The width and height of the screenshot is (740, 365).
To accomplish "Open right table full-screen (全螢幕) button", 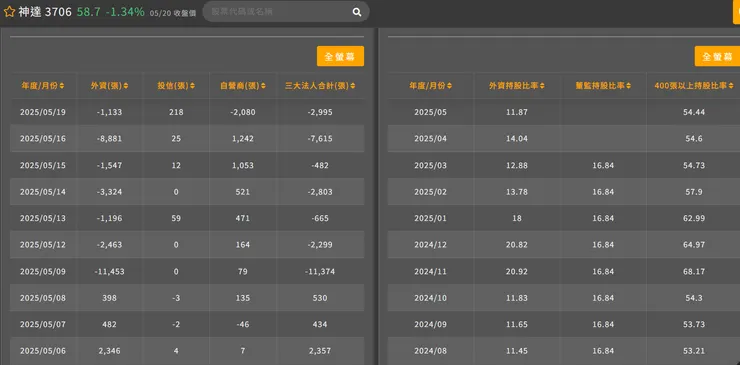I will 717,56.
